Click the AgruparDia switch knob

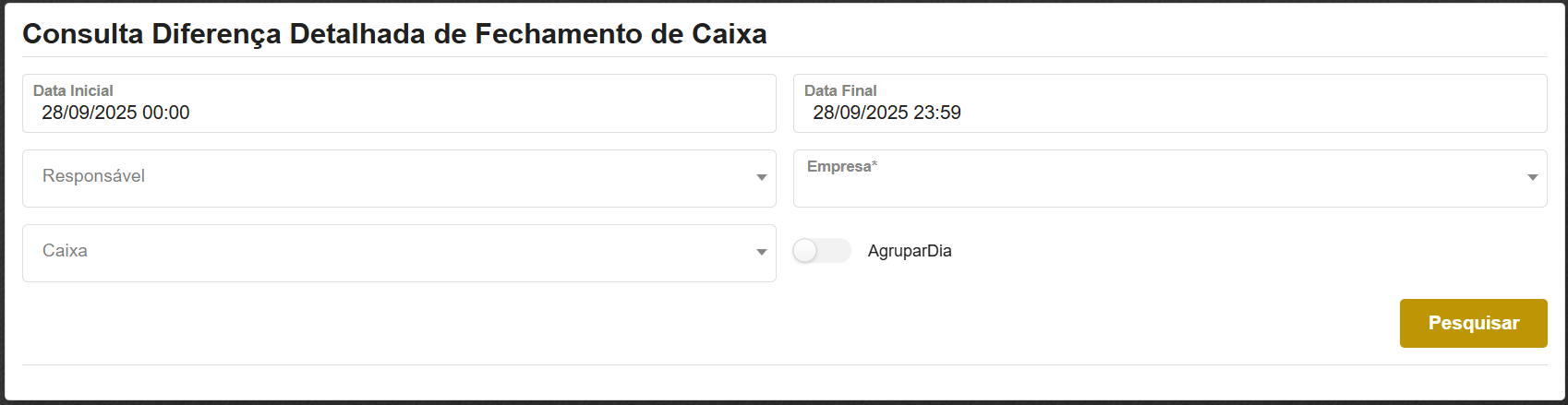(x=805, y=251)
